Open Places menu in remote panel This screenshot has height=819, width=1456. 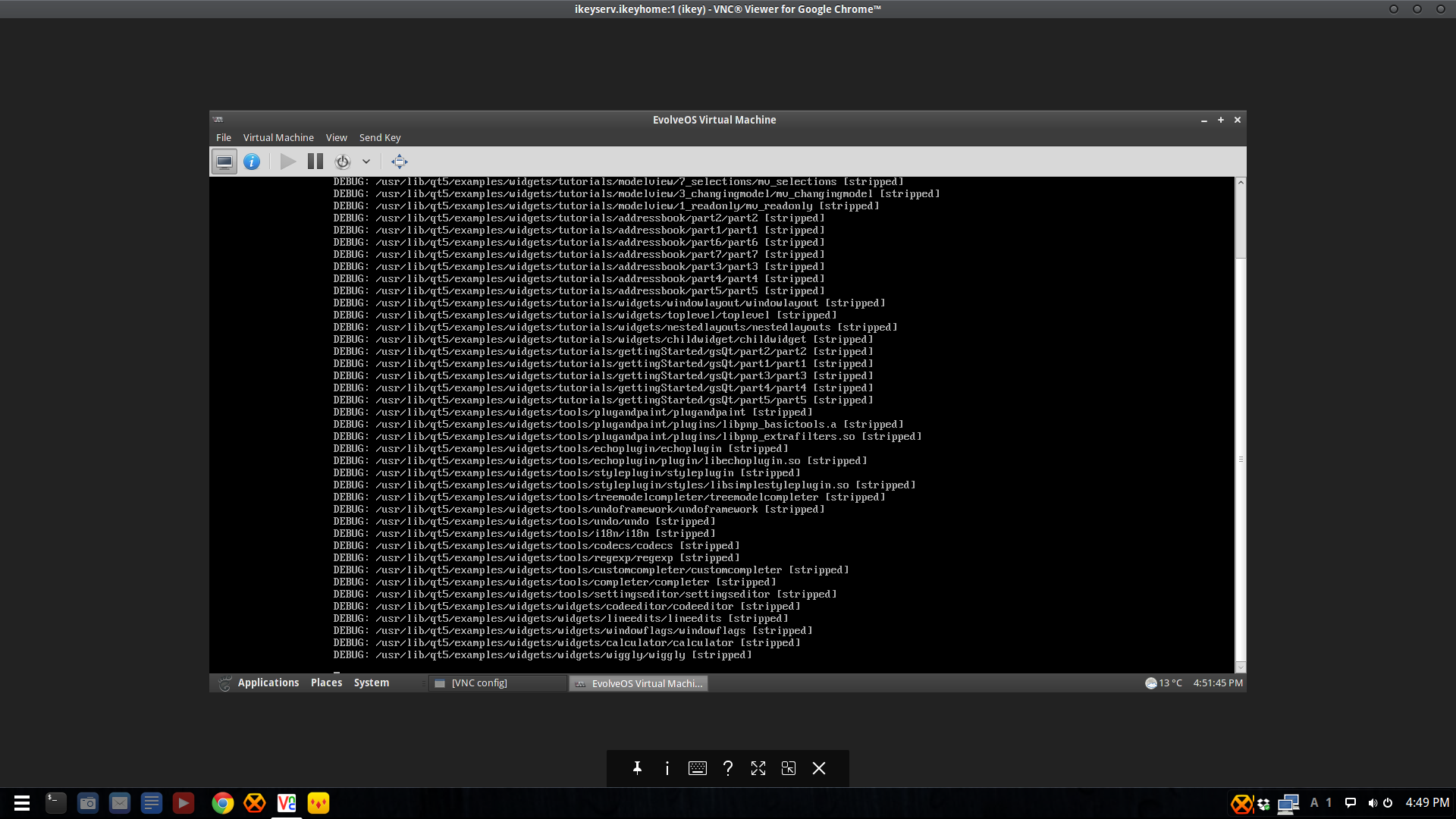coord(326,683)
